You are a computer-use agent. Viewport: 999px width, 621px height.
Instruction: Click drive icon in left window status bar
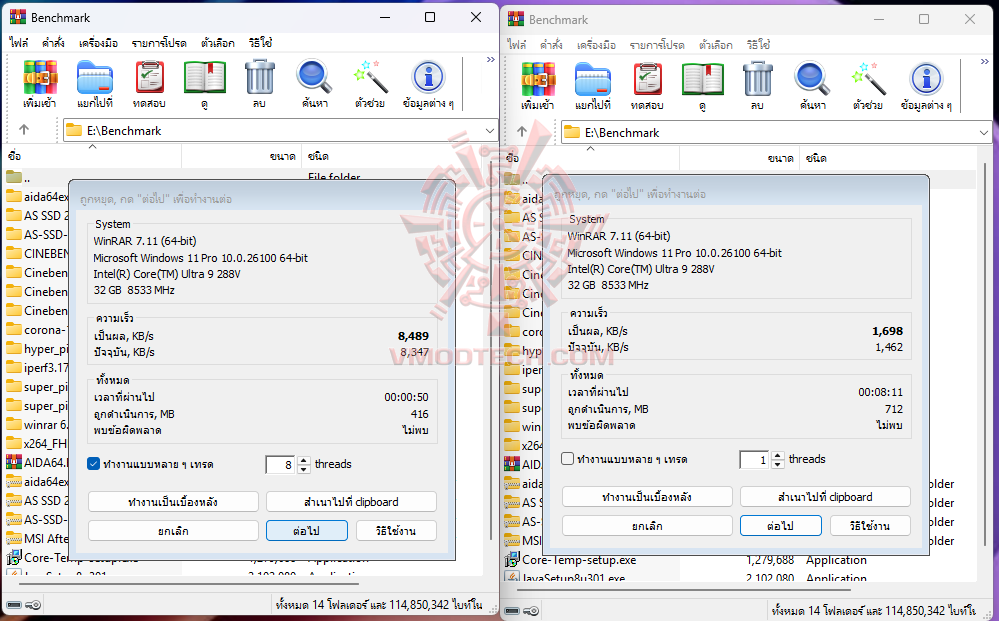click(14, 604)
